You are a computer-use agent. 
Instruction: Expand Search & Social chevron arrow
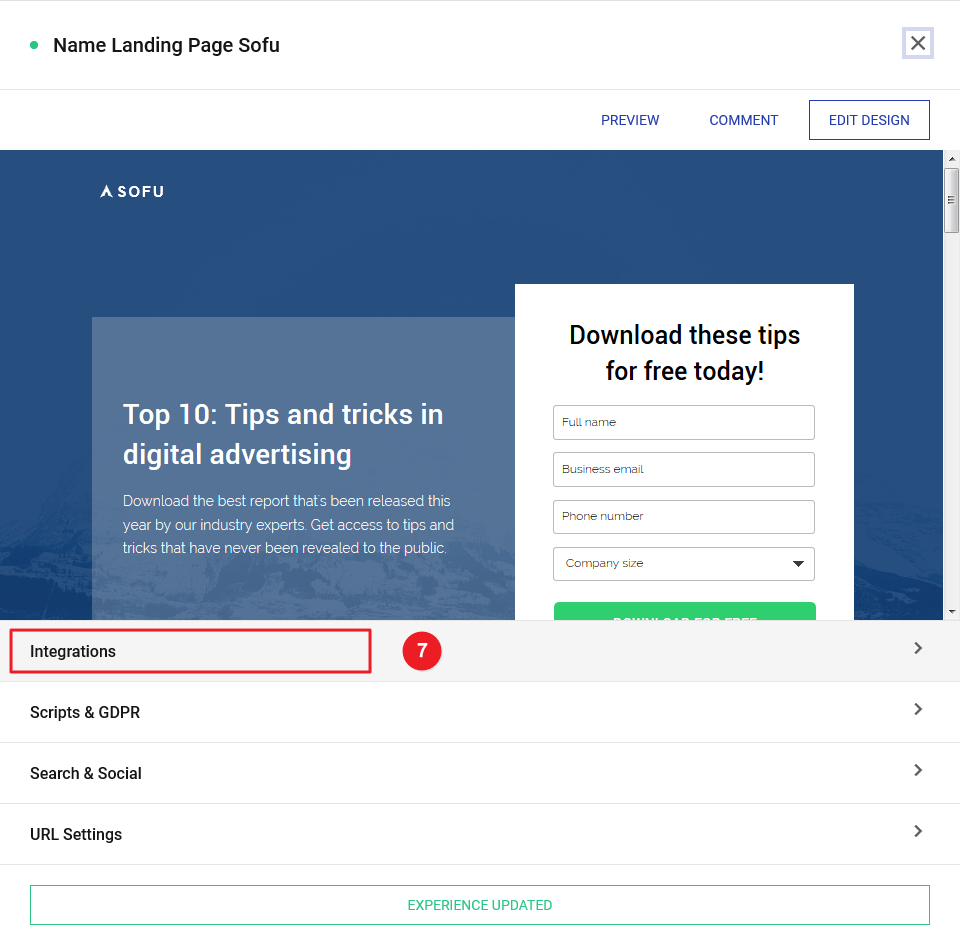point(918,770)
